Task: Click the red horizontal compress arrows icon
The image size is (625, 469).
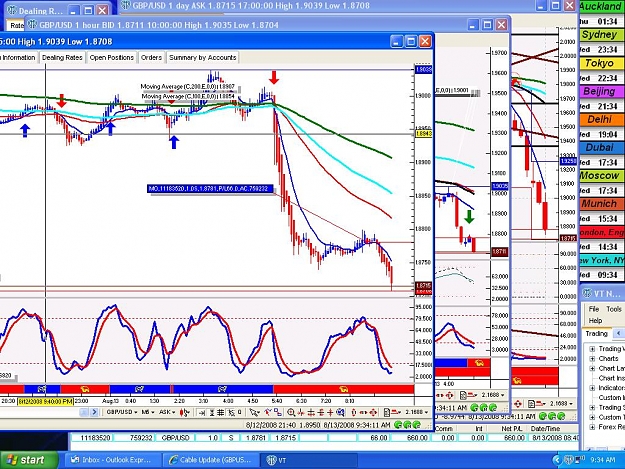Action: point(363,412)
